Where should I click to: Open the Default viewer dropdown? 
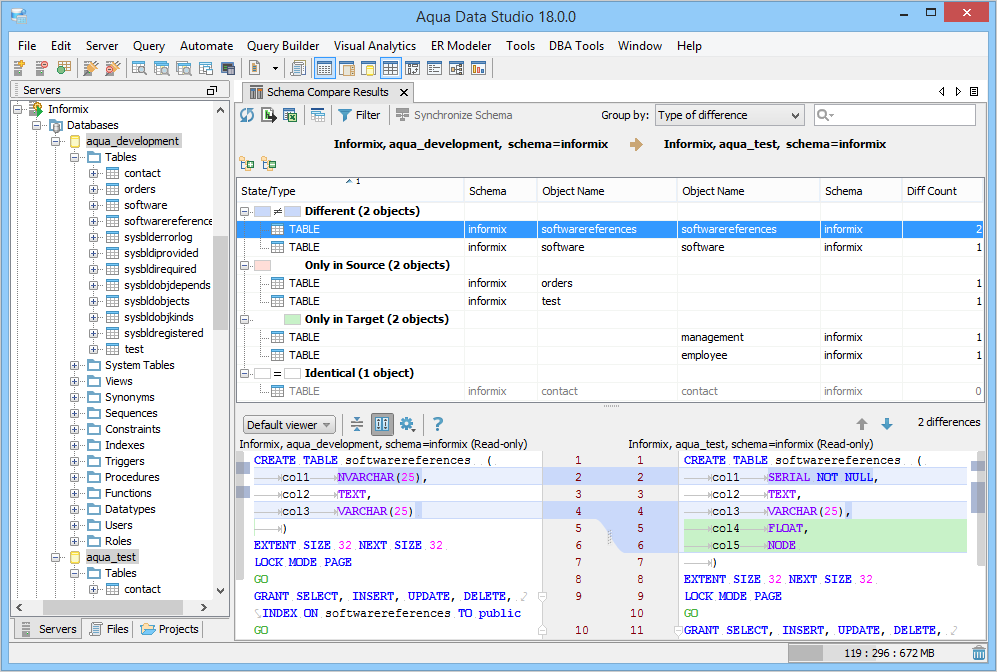pos(289,425)
